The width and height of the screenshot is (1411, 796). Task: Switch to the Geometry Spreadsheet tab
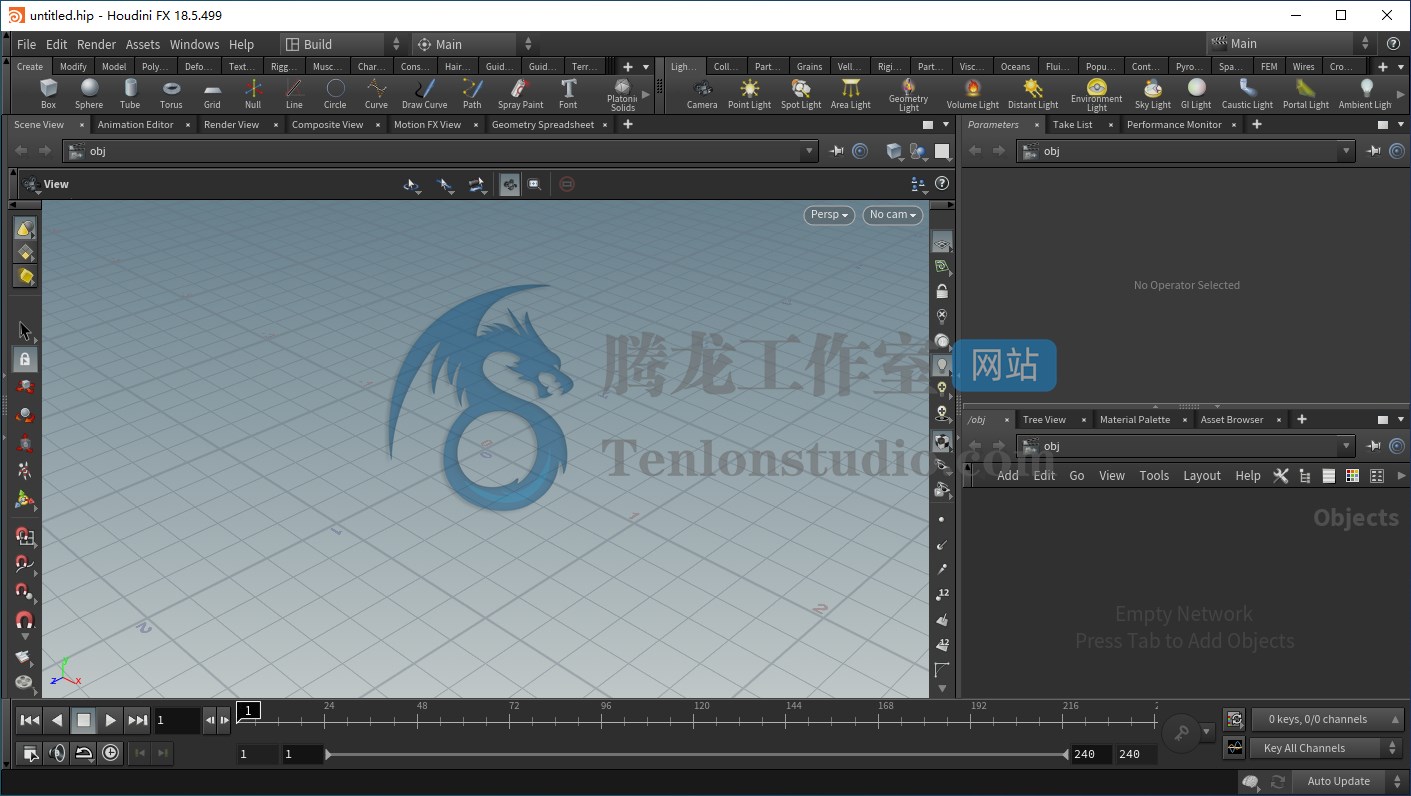(543, 125)
